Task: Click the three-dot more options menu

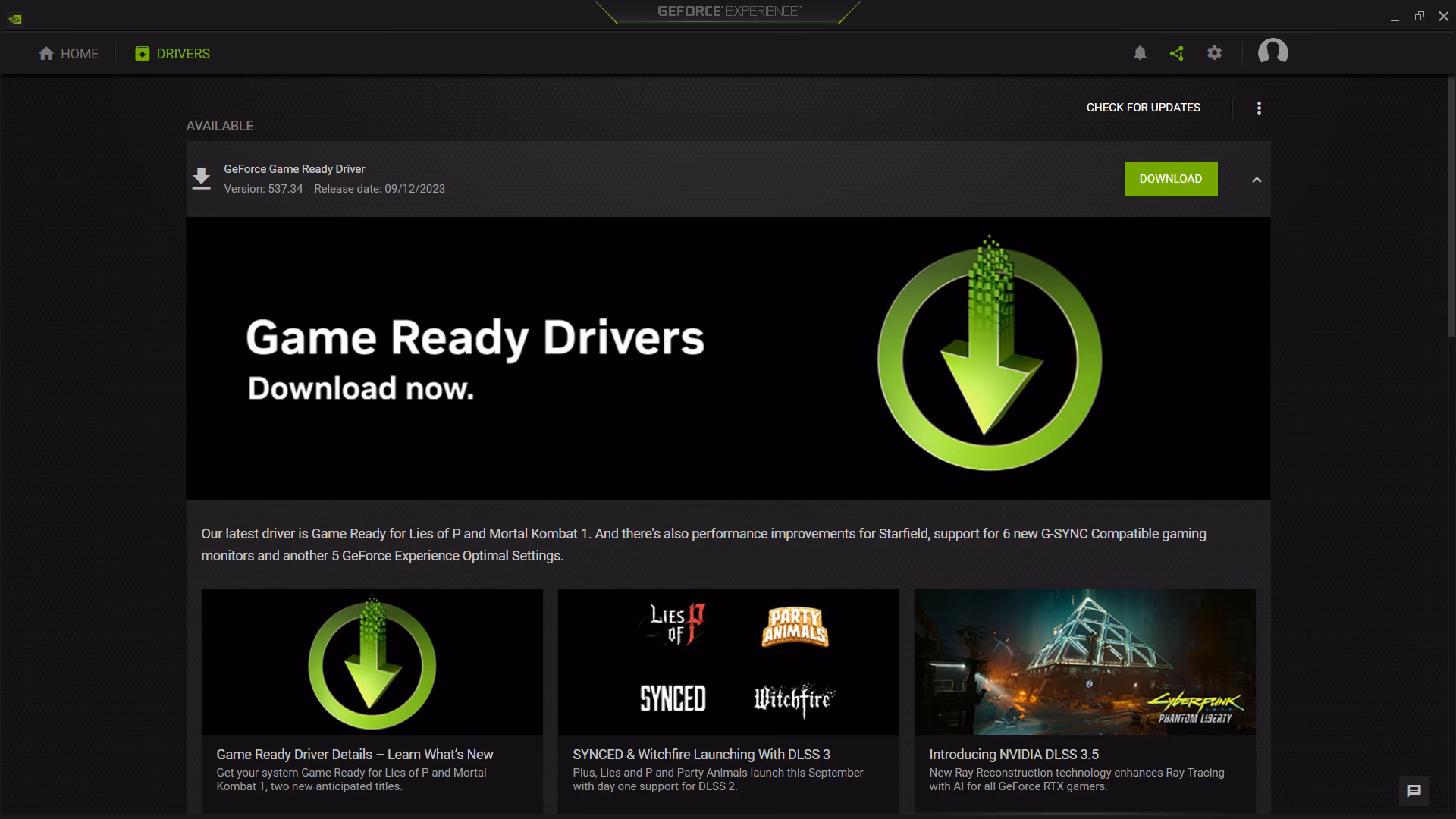Action: pos(1259,108)
